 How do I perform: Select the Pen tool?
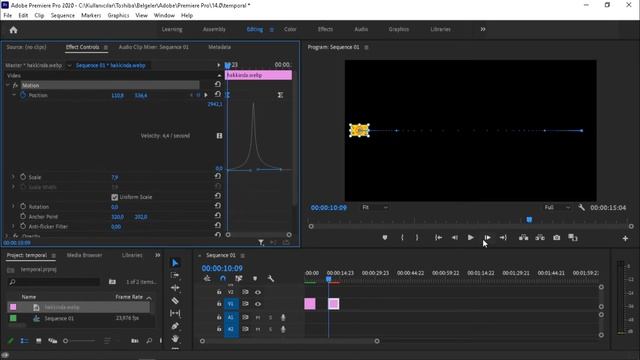[175, 326]
